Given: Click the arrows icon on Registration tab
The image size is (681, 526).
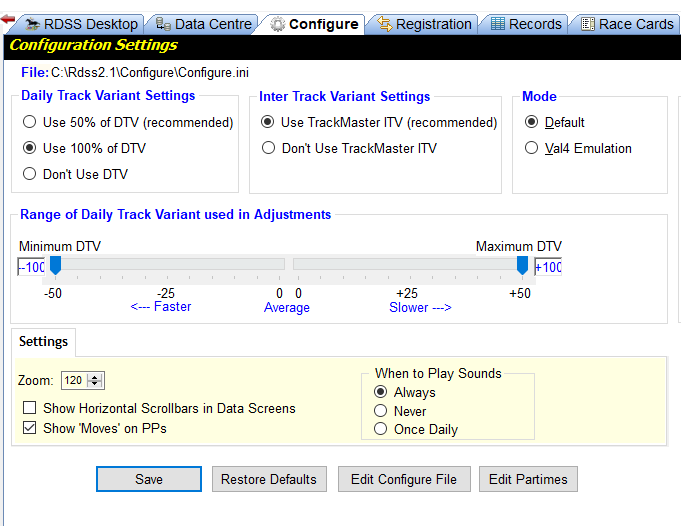Looking at the screenshot, I should point(384,24).
